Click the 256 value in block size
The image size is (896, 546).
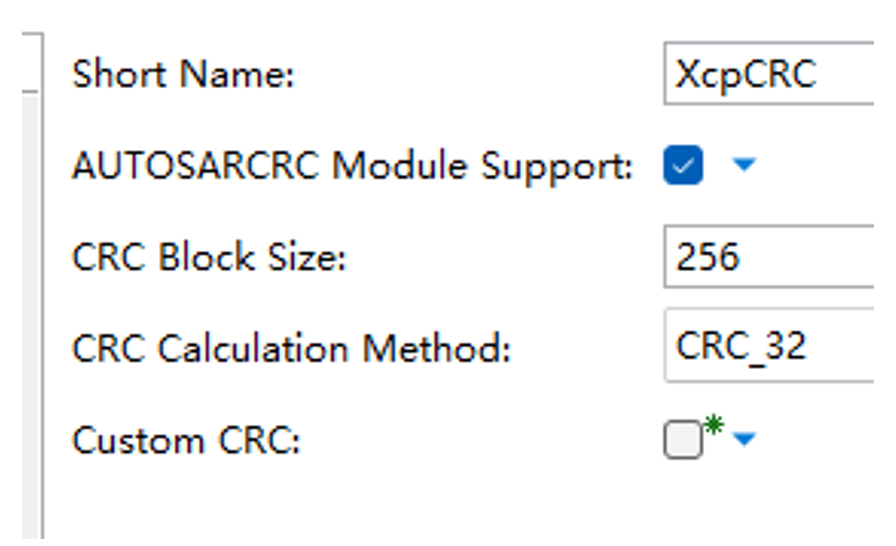coord(707,257)
